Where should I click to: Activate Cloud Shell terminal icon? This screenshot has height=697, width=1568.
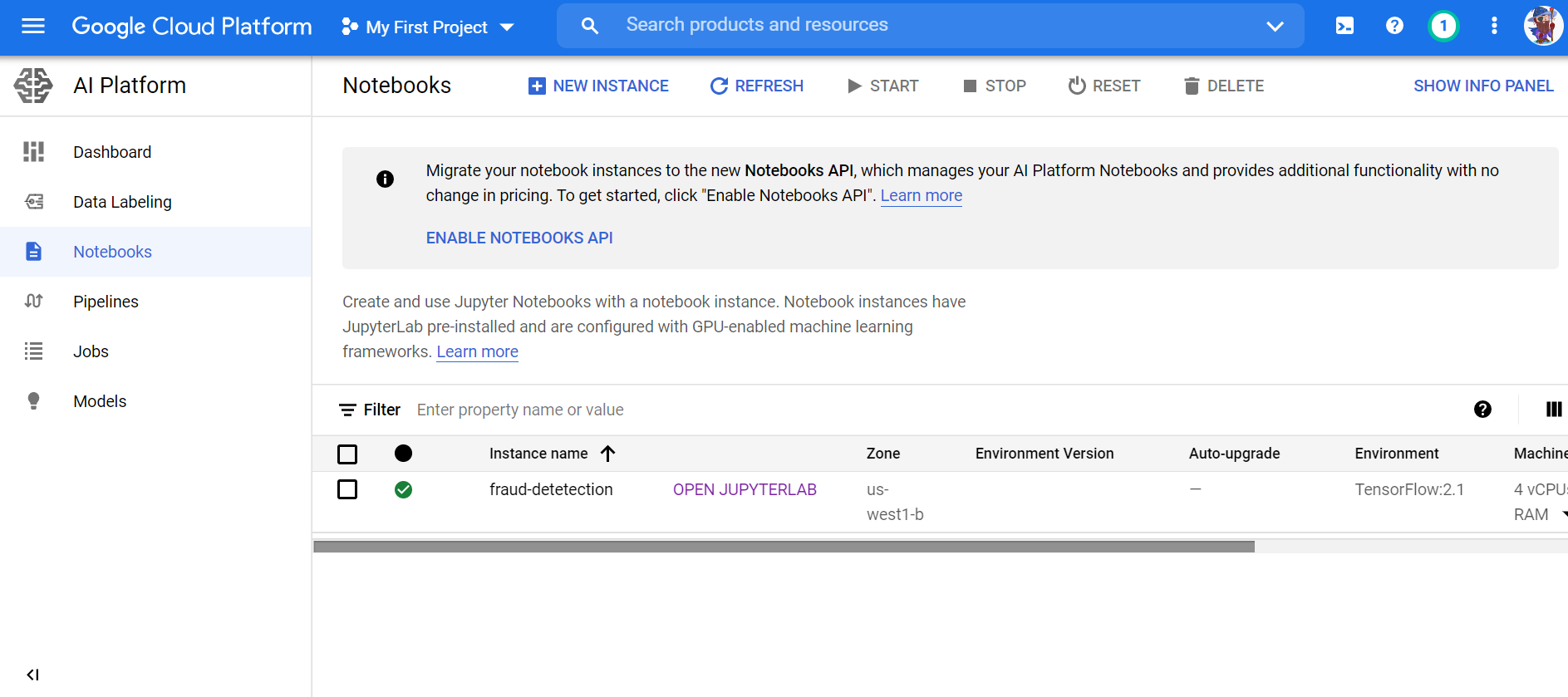pyautogui.click(x=1344, y=26)
